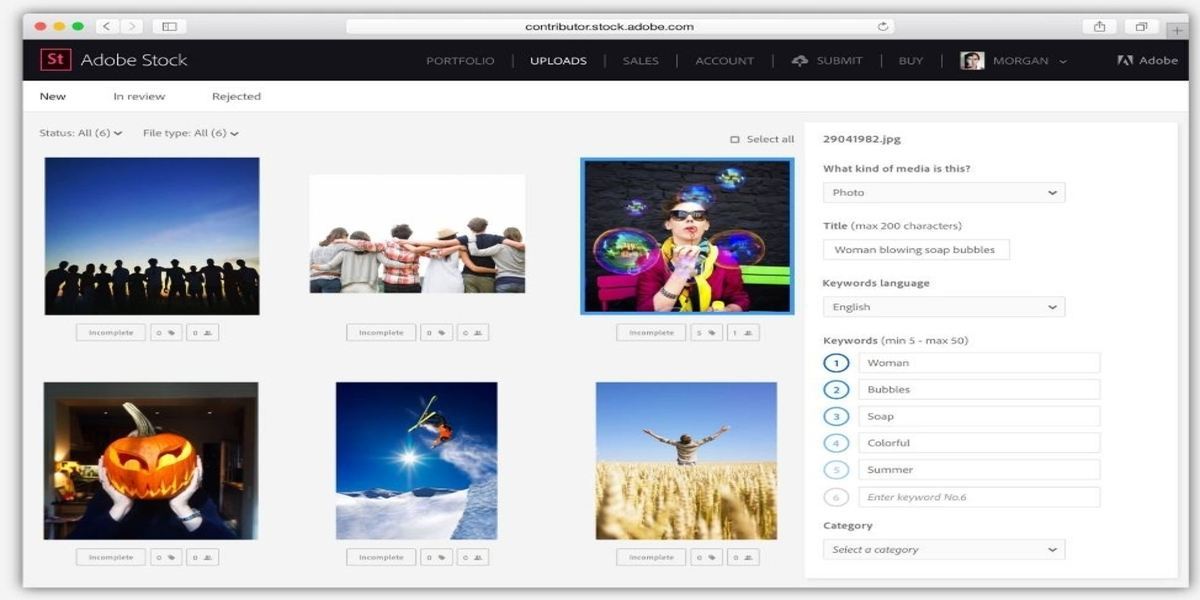Image resolution: width=1200 pixels, height=600 pixels.
Task: Click the Adobe Stock St logo icon
Action: (x=56, y=60)
